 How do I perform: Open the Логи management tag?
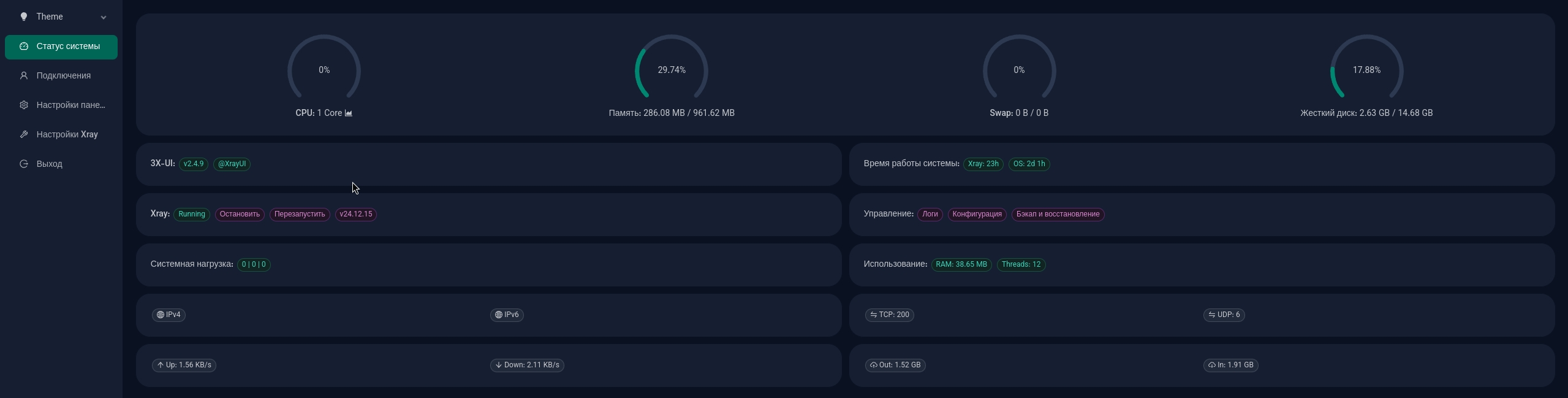[930, 214]
